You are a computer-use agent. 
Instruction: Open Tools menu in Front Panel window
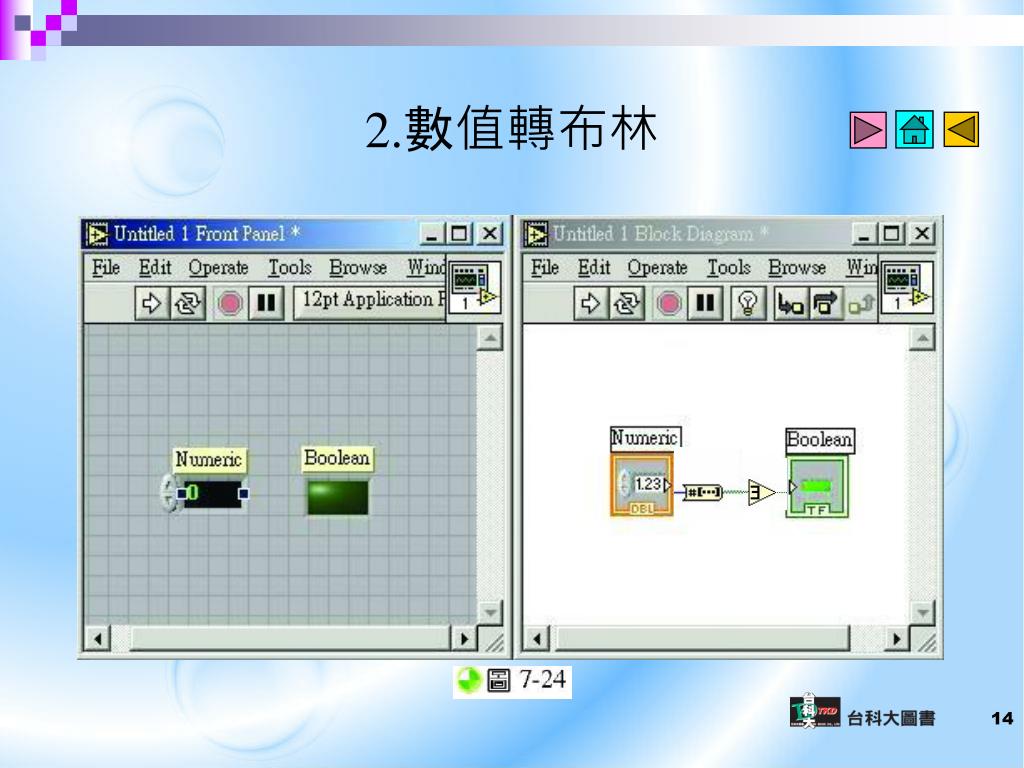tap(290, 268)
